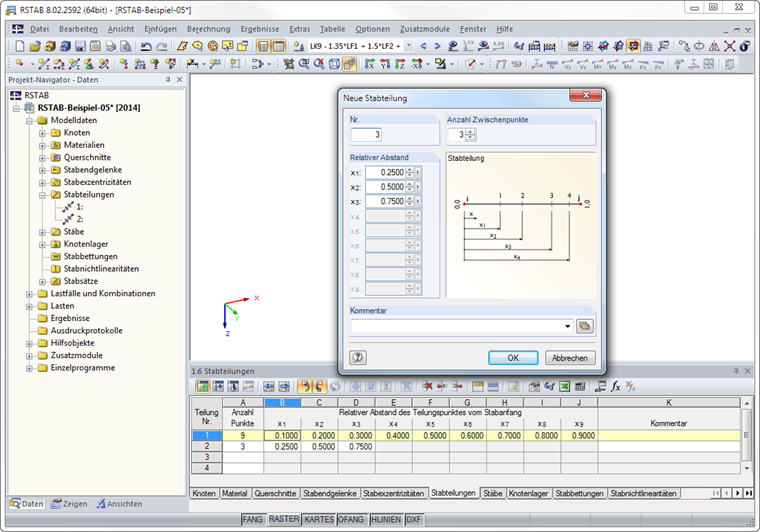The image size is (760, 532).
Task: Click the Mz moment diagram icon
Action: (x=628, y=64)
